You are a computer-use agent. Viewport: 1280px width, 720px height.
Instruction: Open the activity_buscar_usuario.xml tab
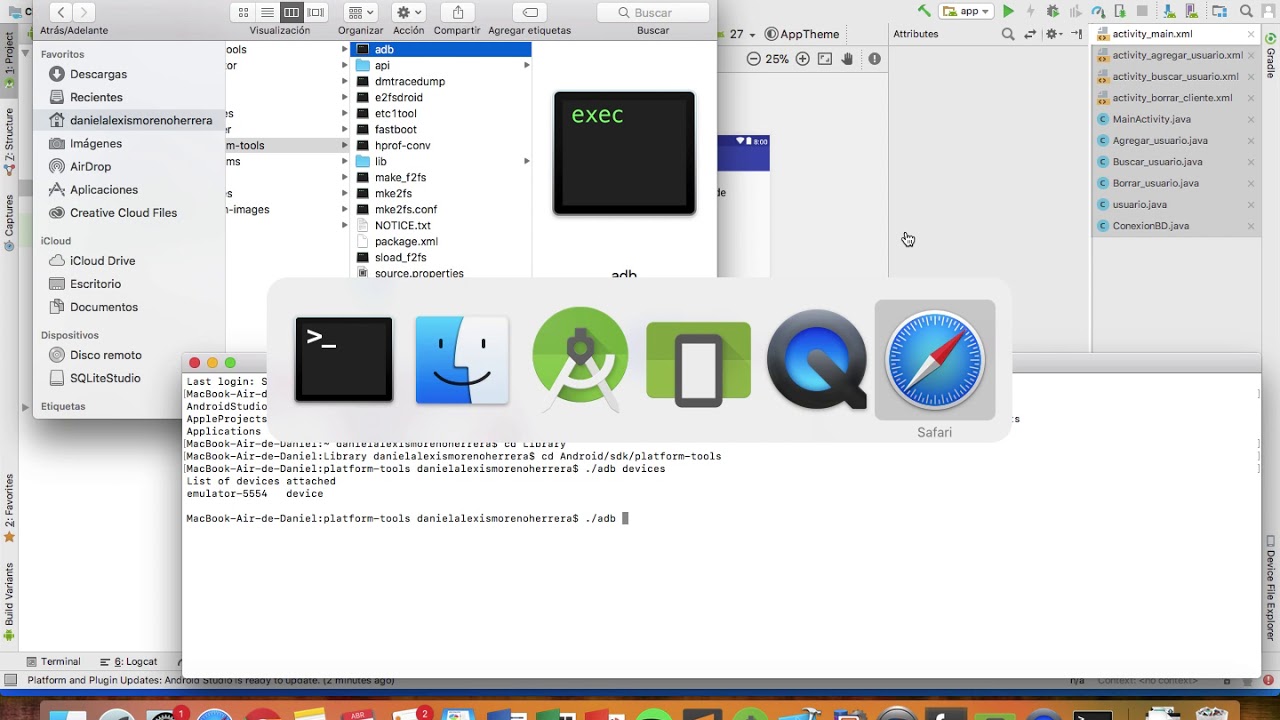(1175, 76)
